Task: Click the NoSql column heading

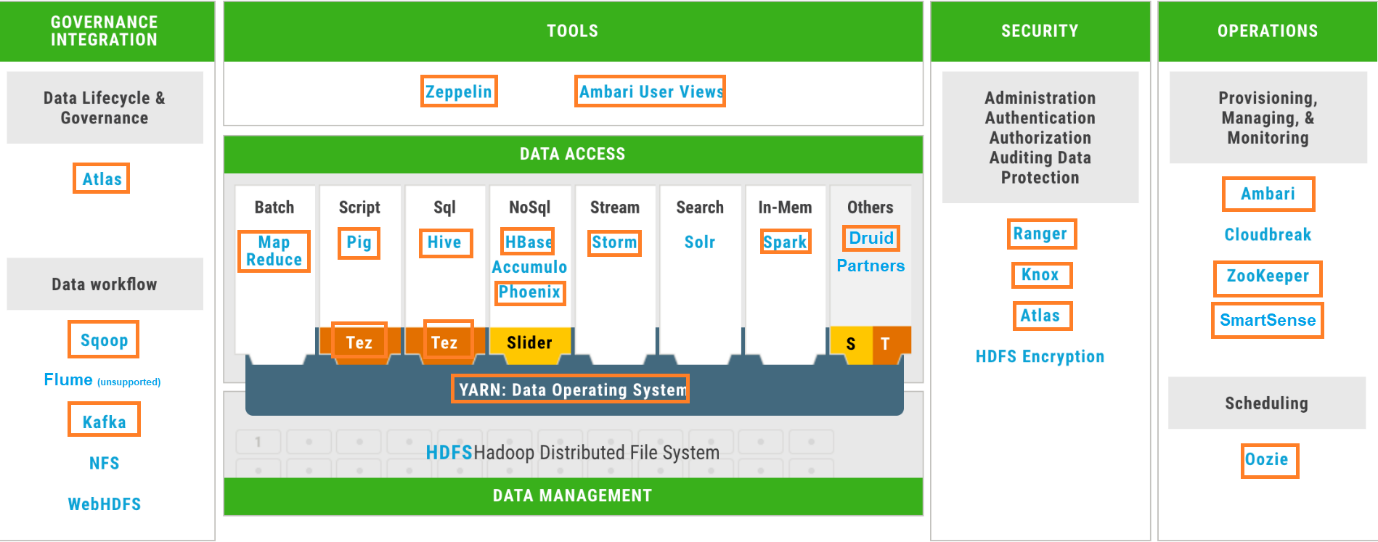Action: [x=529, y=207]
